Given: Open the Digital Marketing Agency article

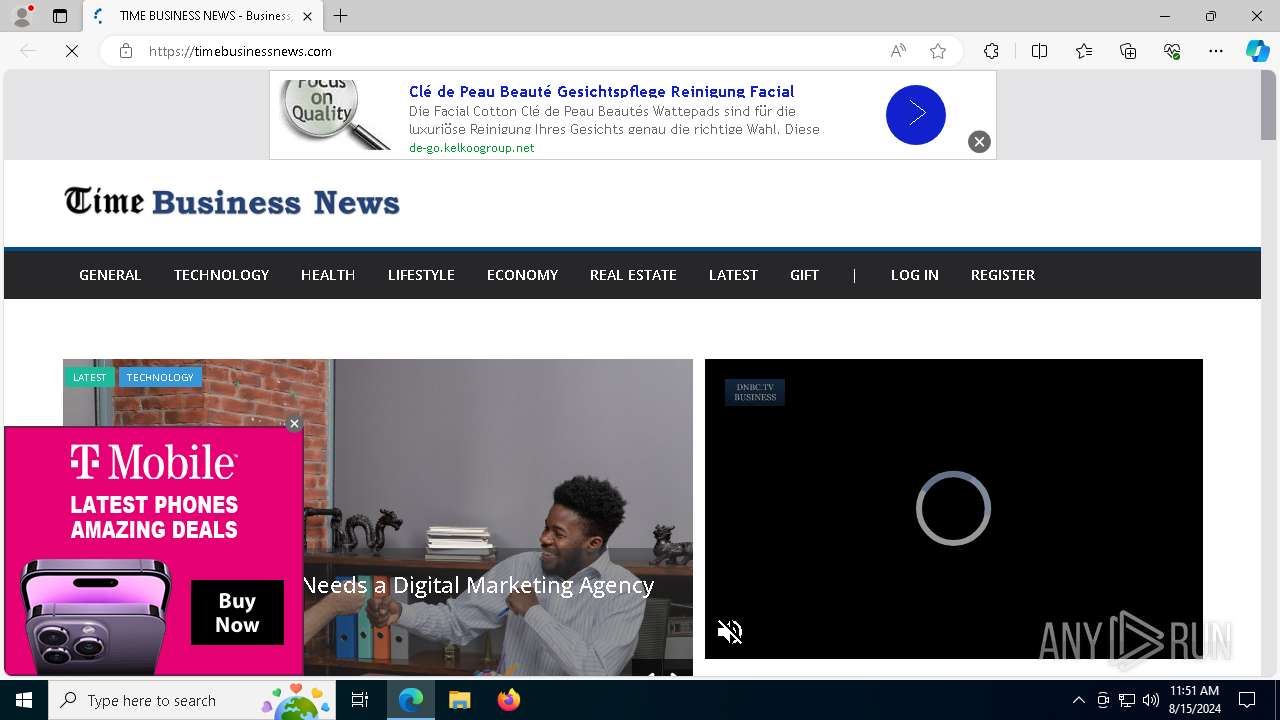Looking at the screenshot, I should click(478, 585).
